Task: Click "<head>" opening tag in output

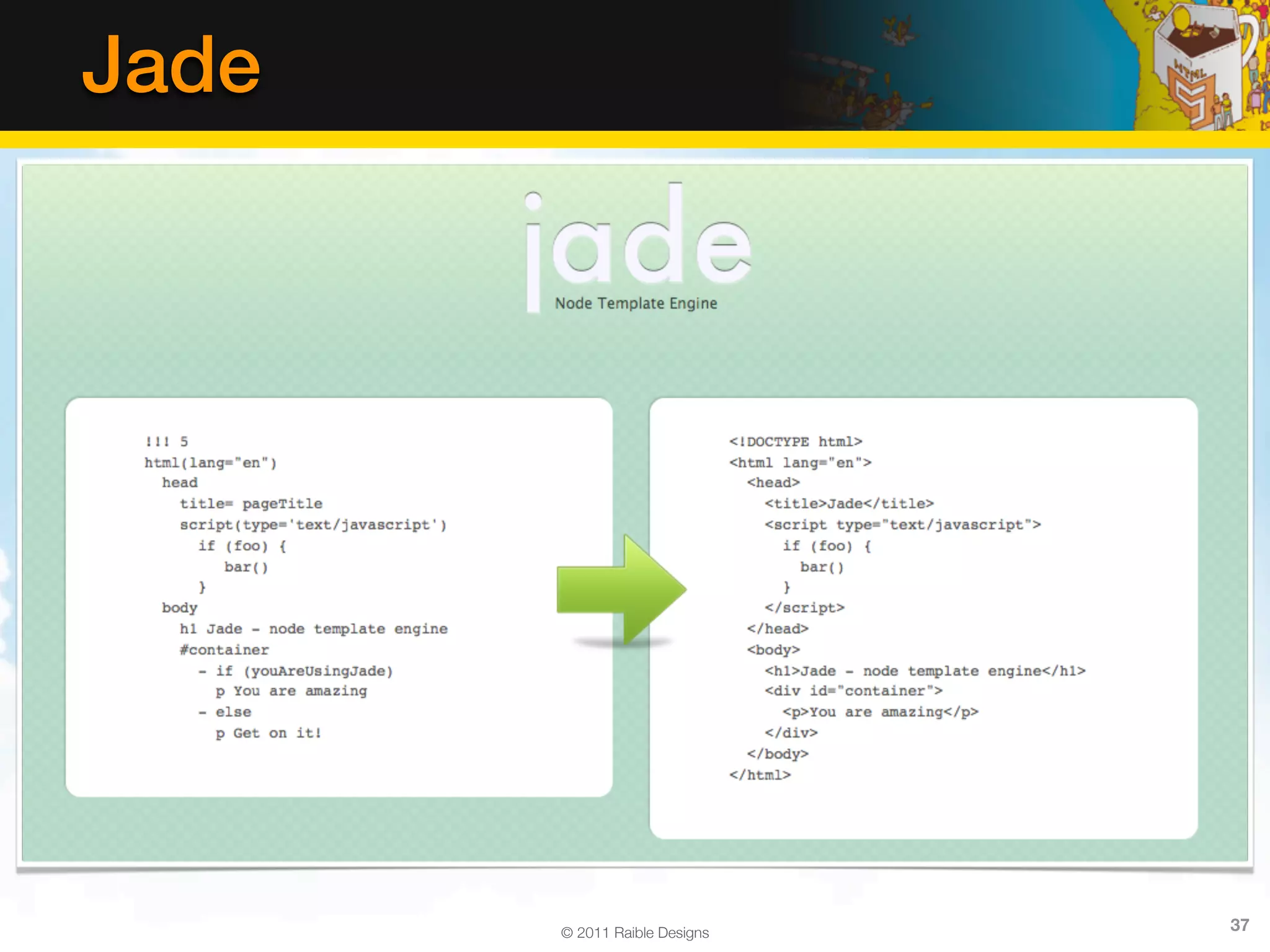Action: 773,482
